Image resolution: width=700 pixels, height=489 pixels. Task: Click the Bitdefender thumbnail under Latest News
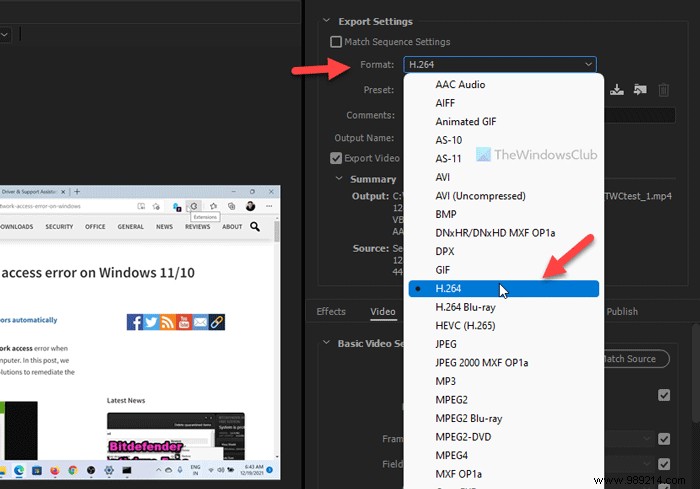click(x=175, y=436)
